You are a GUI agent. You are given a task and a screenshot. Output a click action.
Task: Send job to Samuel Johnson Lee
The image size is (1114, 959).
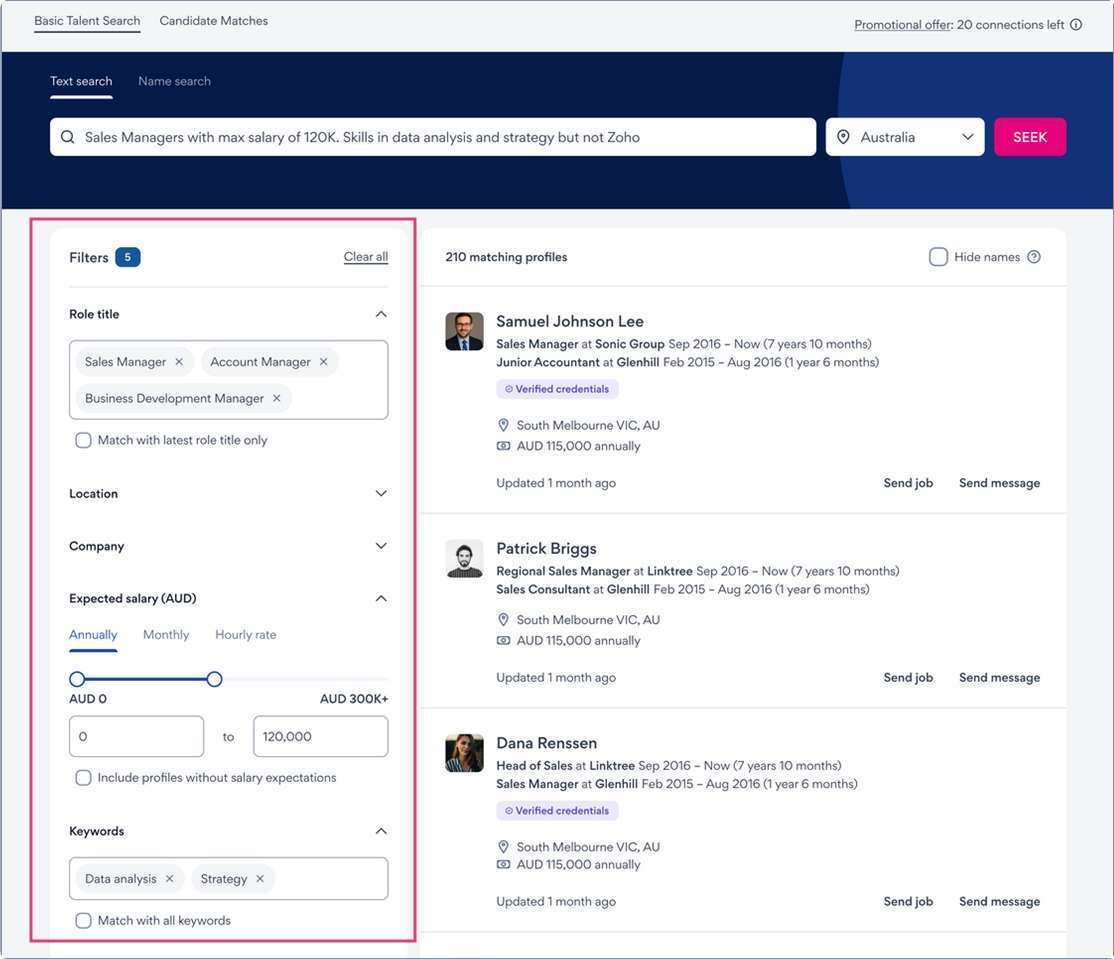(908, 483)
